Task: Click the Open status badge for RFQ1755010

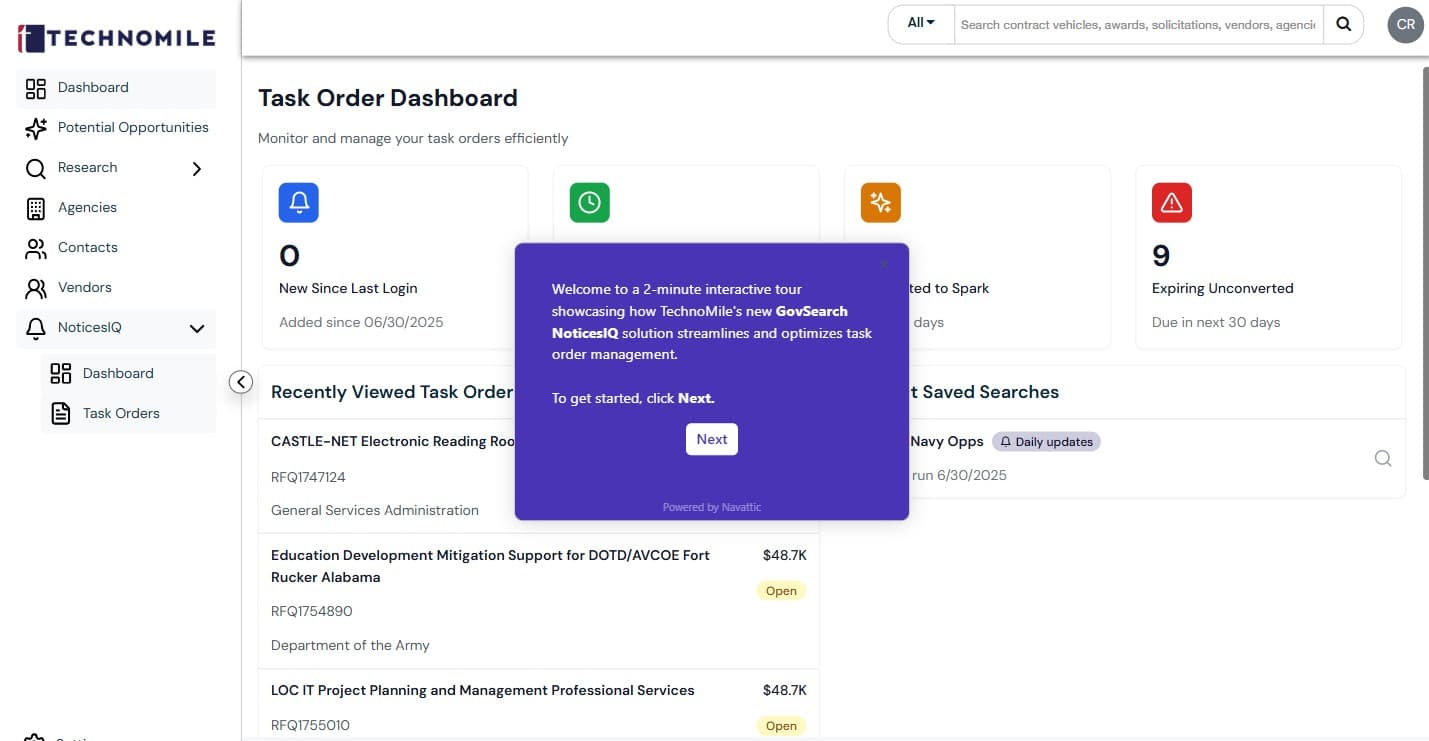Action: point(781,726)
